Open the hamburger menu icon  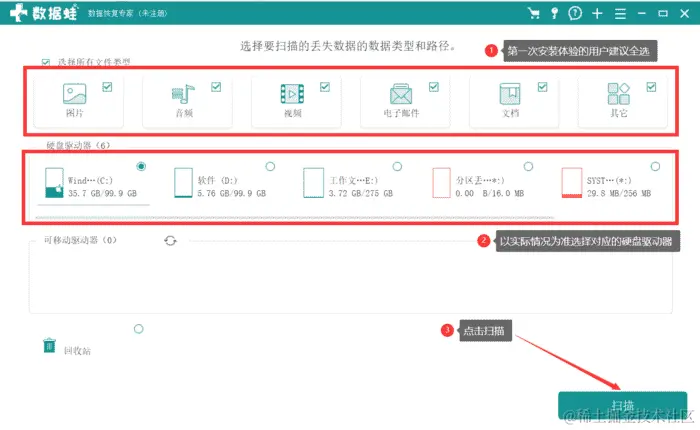click(x=620, y=14)
